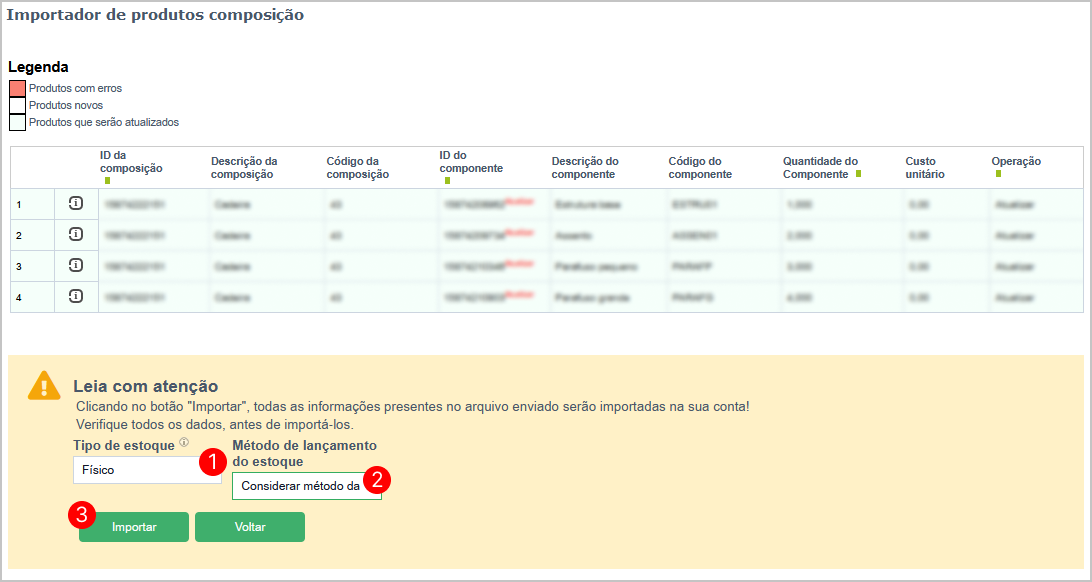Viewport: 1092px width, 582px height.
Task: Select row number 4 cell
Action: (x=33, y=297)
